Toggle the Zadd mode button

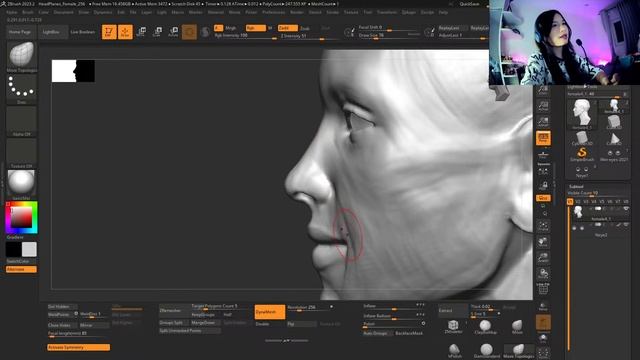(287, 28)
